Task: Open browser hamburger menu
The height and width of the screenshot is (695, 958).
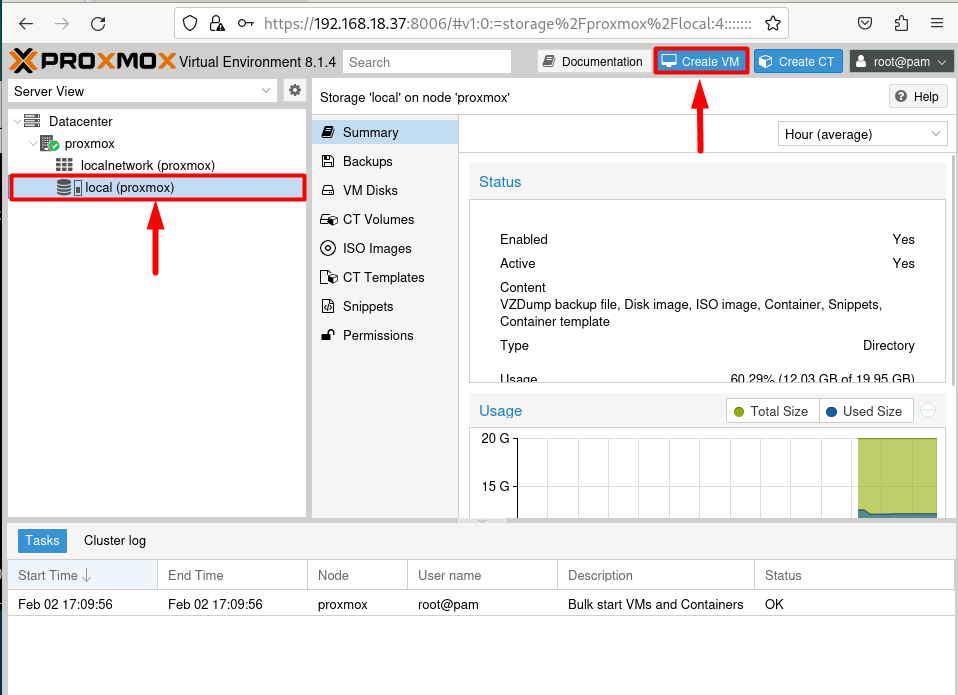Action: coord(937,23)
